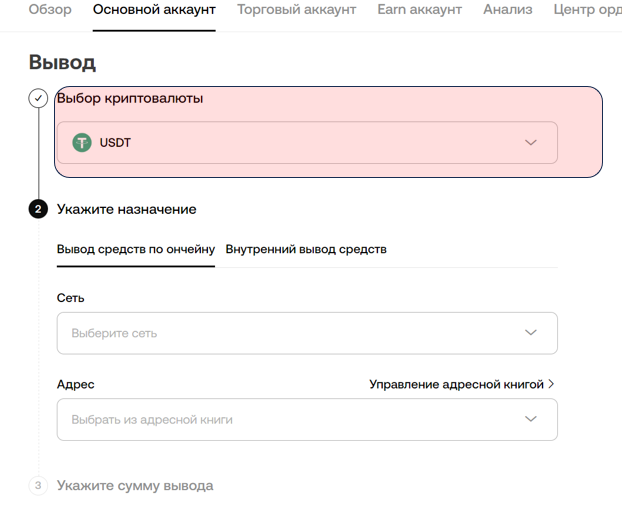Open the Выберите сеть dropdown chevron
The image size is (629, 513).
tap(531, 333)
